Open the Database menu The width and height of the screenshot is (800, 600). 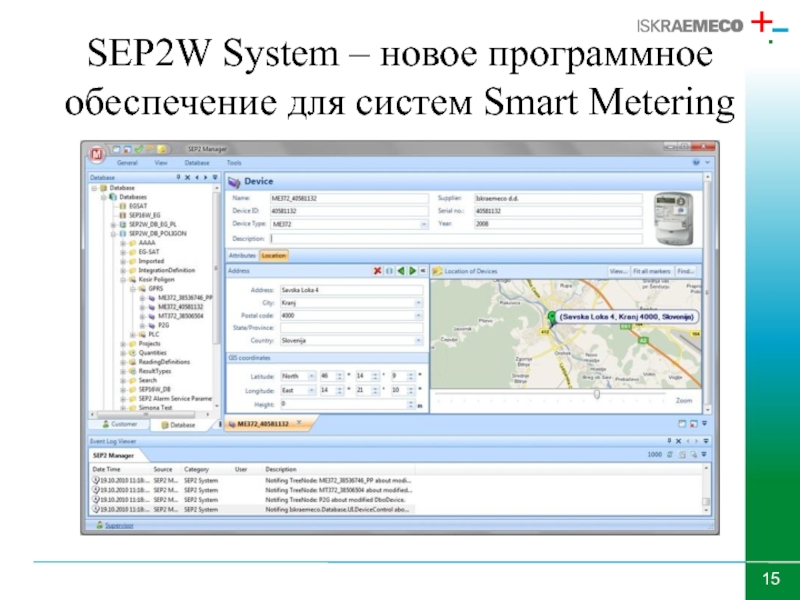197,163
